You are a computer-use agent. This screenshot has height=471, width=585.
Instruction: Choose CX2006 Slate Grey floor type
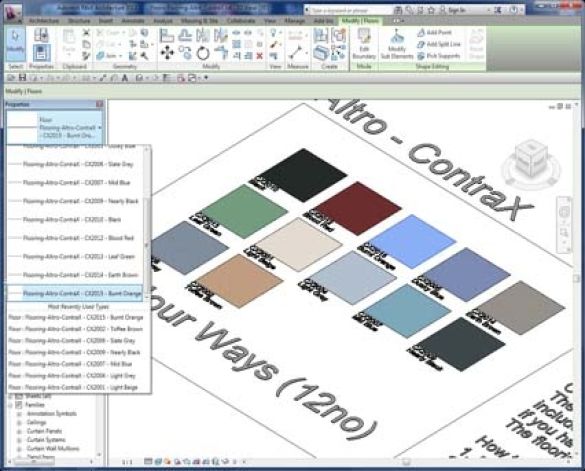pyautogui.click(x=76, y=164)
